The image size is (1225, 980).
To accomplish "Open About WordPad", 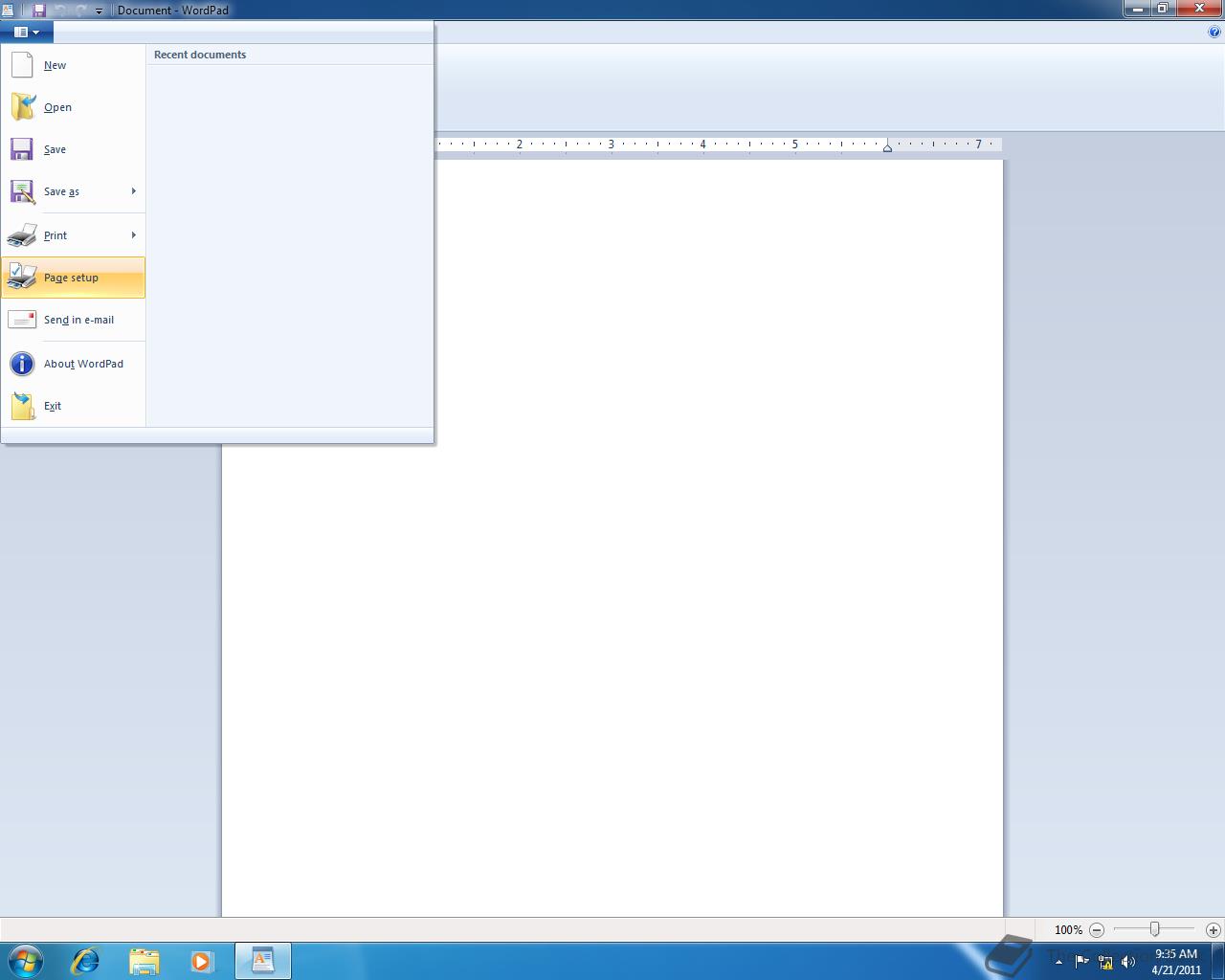I will click(x=73, y=364).
